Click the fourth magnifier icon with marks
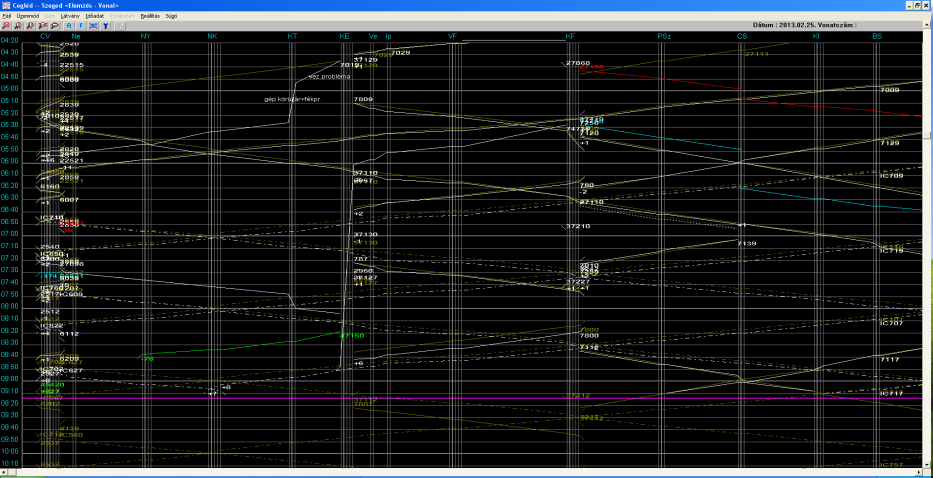The height and width of the screenshot is (478, 933). [x=43, y=26]
